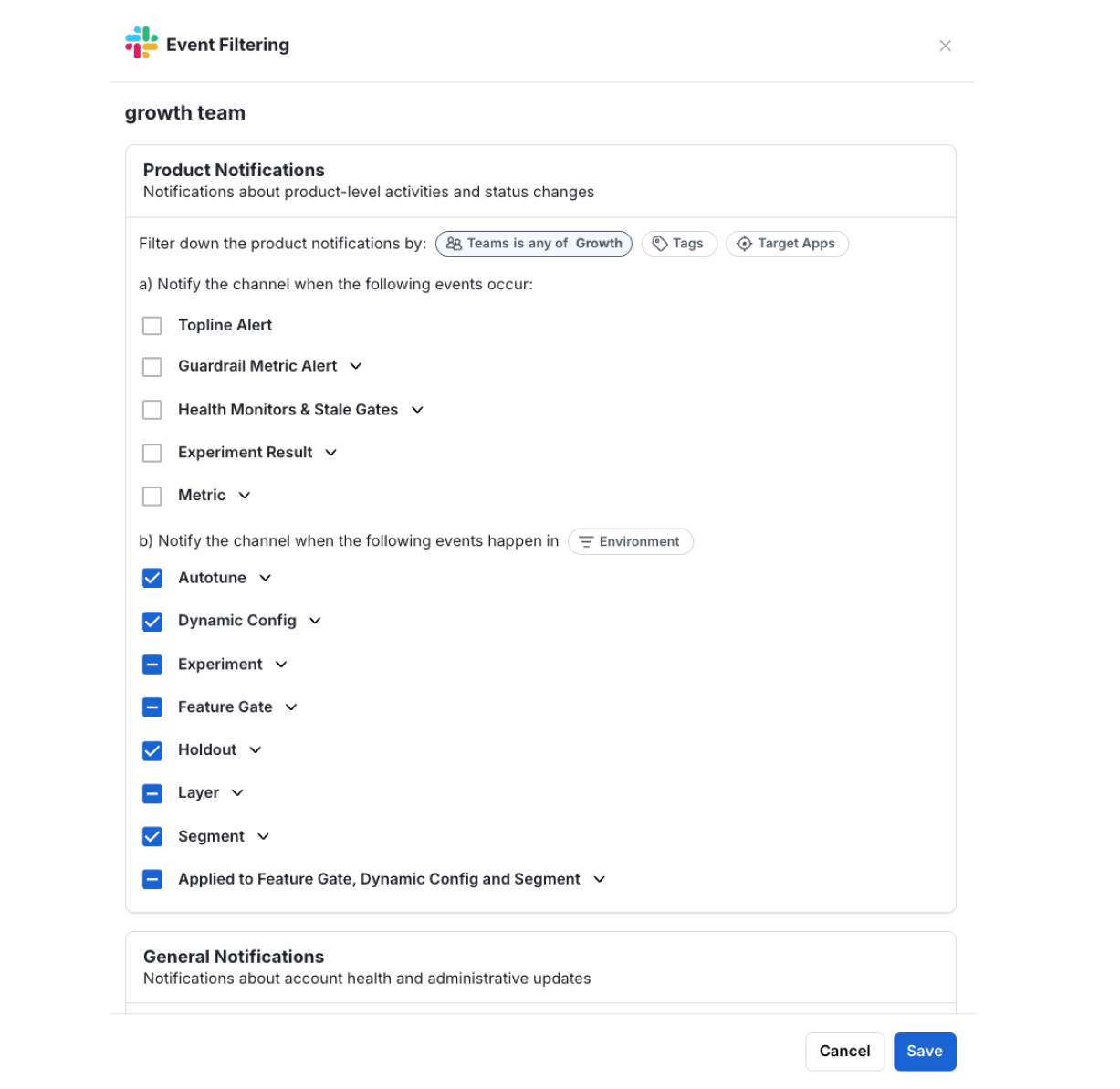
Task: Expand the Applied to Feature Gate section
Action: point(599,879)
